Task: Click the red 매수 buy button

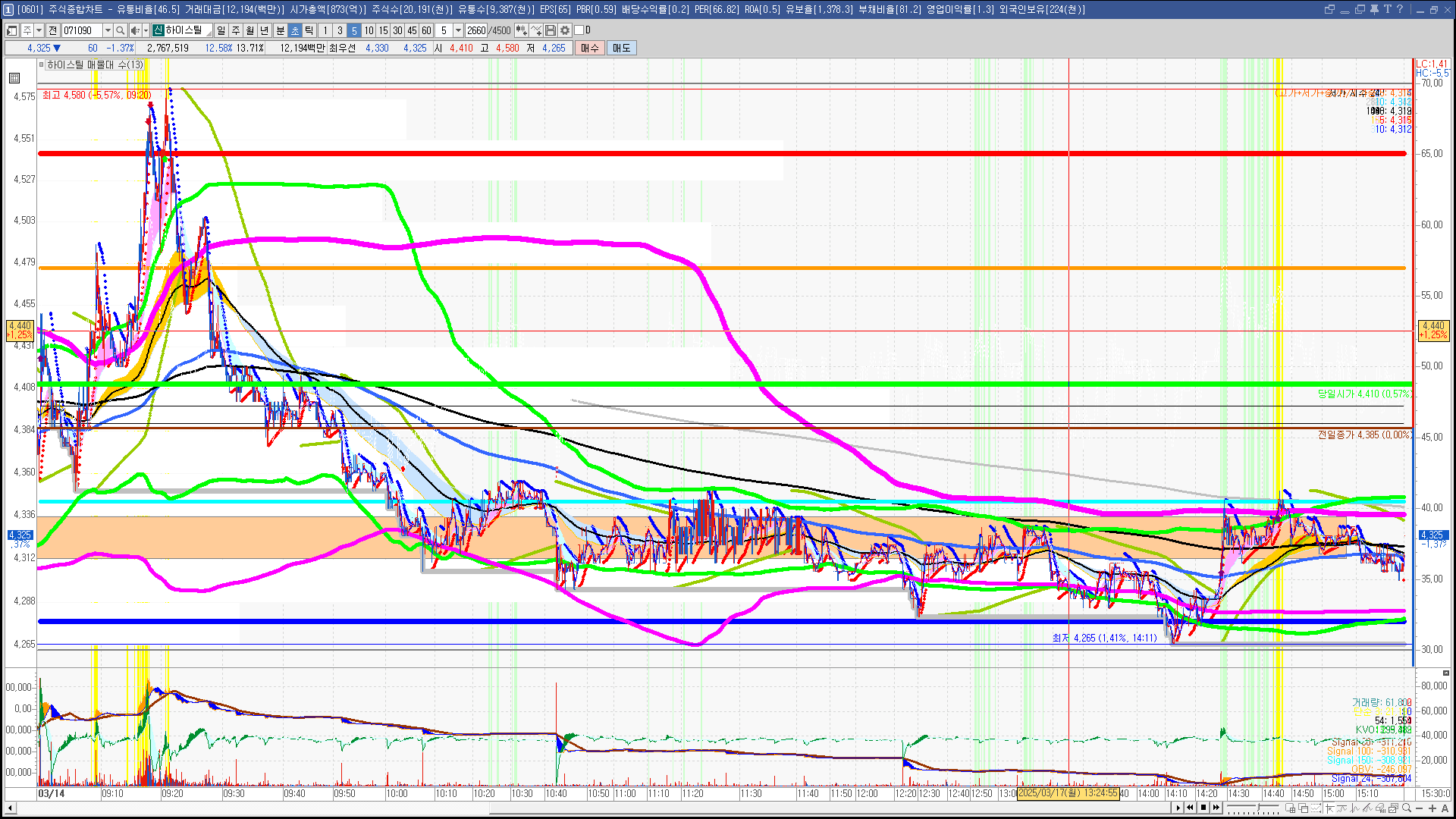Action: (590, 48)
